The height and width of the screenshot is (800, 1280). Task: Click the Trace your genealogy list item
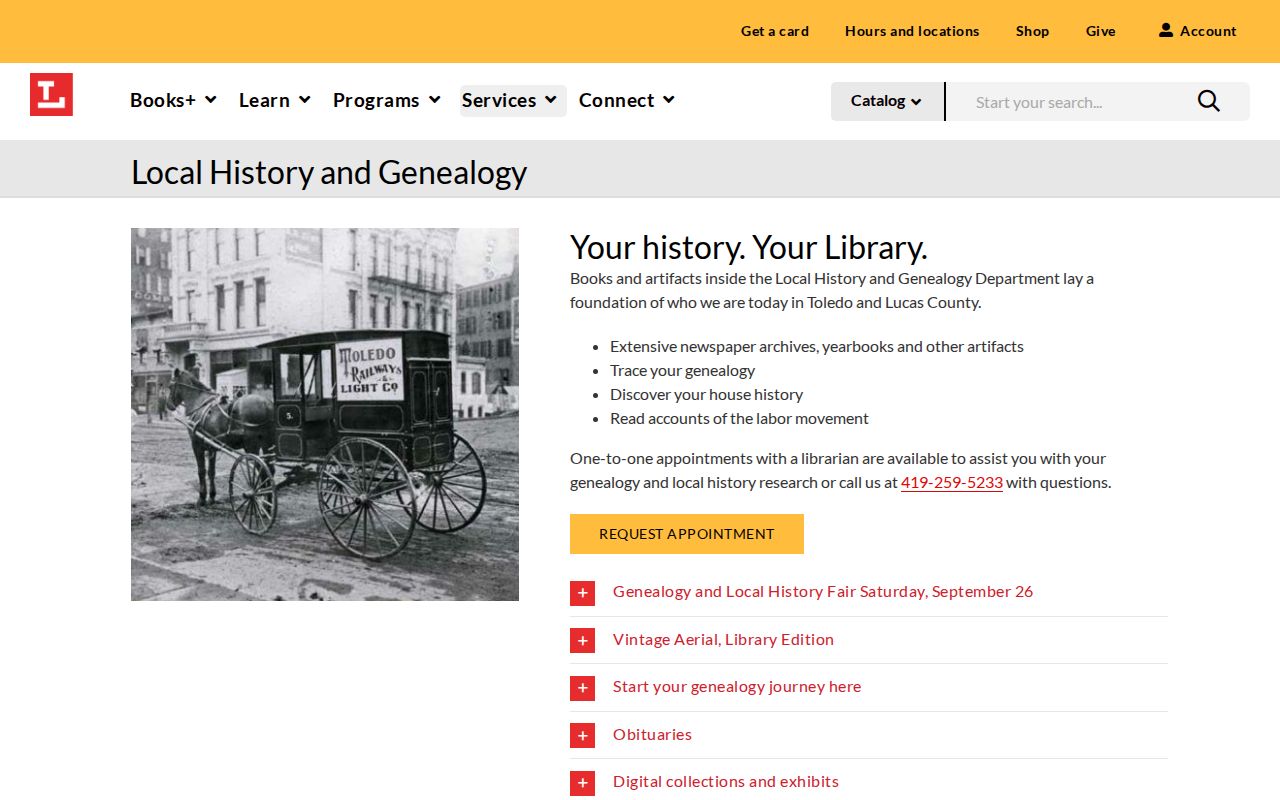coord(683,370)
